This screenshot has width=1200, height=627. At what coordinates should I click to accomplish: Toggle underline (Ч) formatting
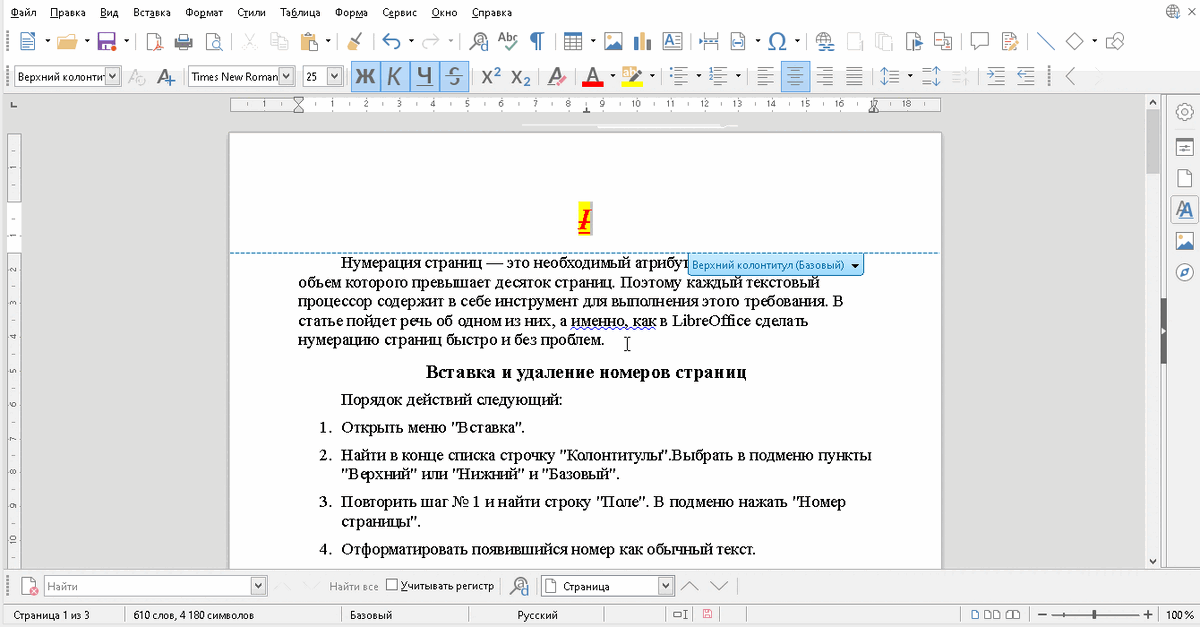pyautogui.click(x=426, y=76)
